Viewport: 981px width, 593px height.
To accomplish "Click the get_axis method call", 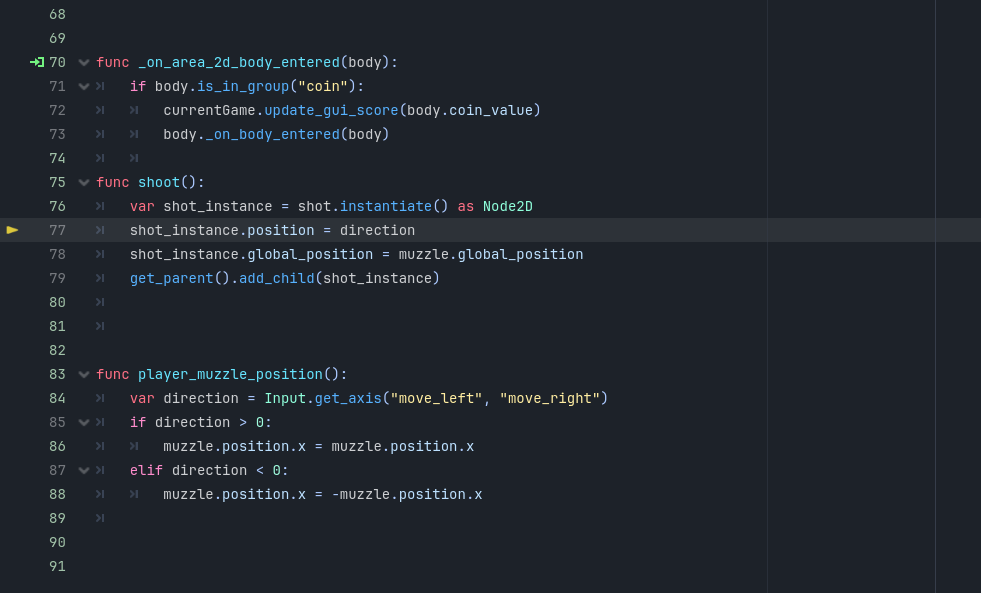I will pos(348,398).
